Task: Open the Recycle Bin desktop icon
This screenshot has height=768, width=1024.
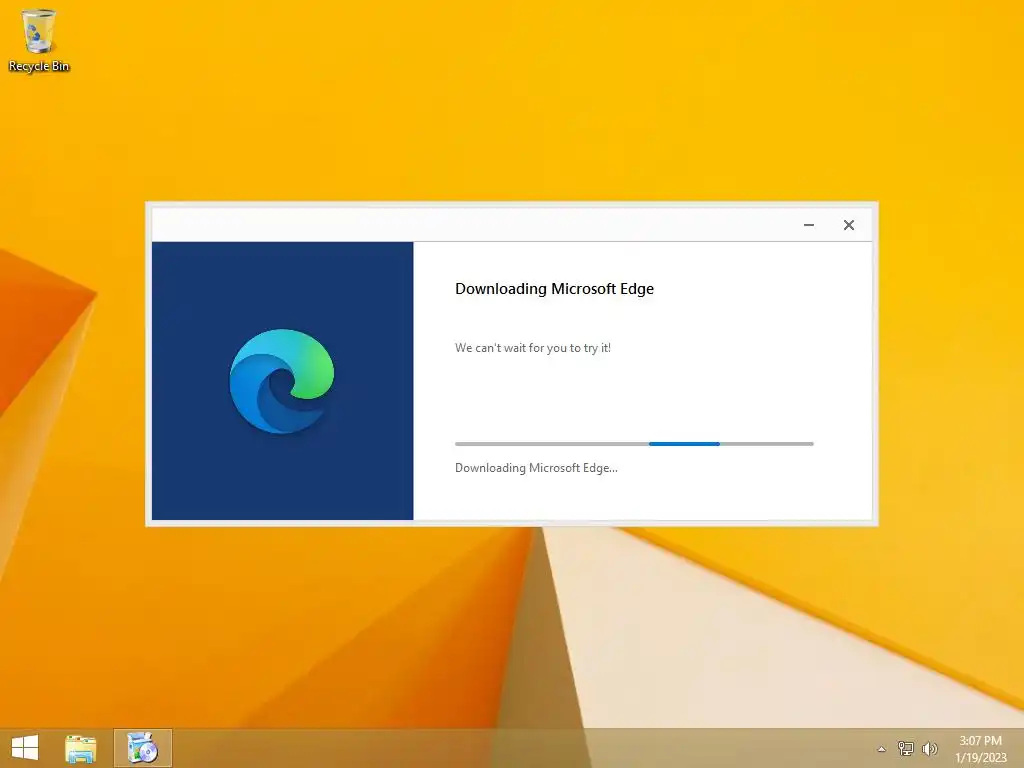Action: click(x=39, y=40)
